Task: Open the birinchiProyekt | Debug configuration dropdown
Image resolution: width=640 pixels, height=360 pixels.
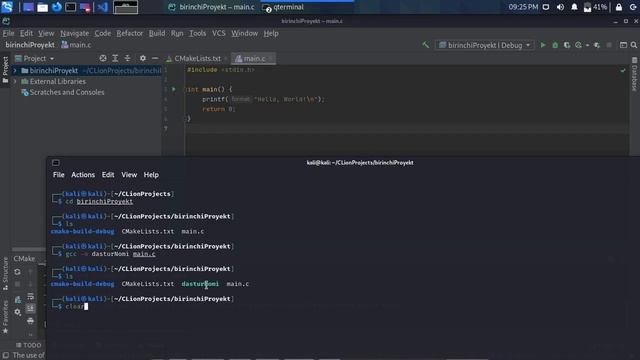Action: (484, 45)
